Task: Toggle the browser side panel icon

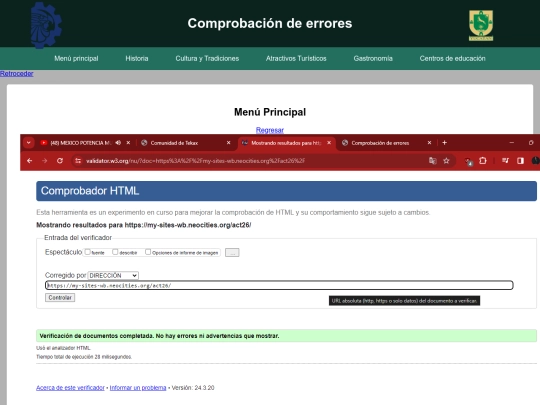Action: (520, 161)
